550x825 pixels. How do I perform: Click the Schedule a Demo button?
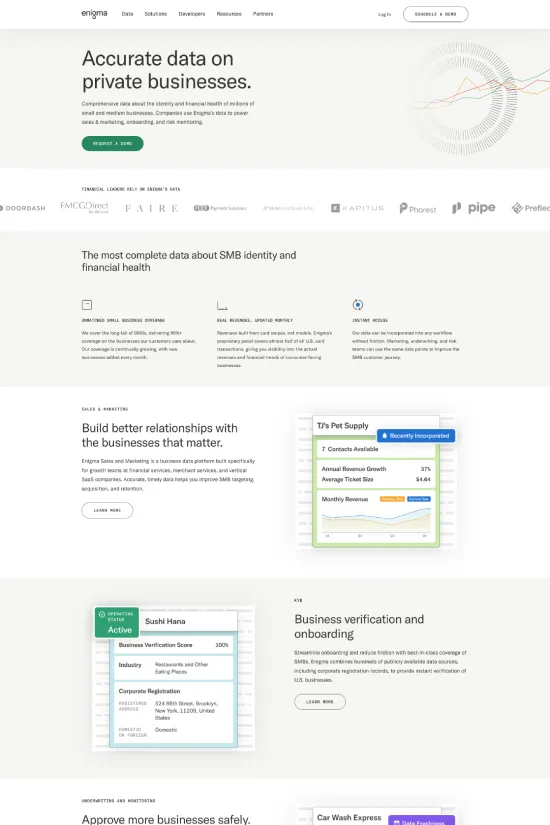435,14
